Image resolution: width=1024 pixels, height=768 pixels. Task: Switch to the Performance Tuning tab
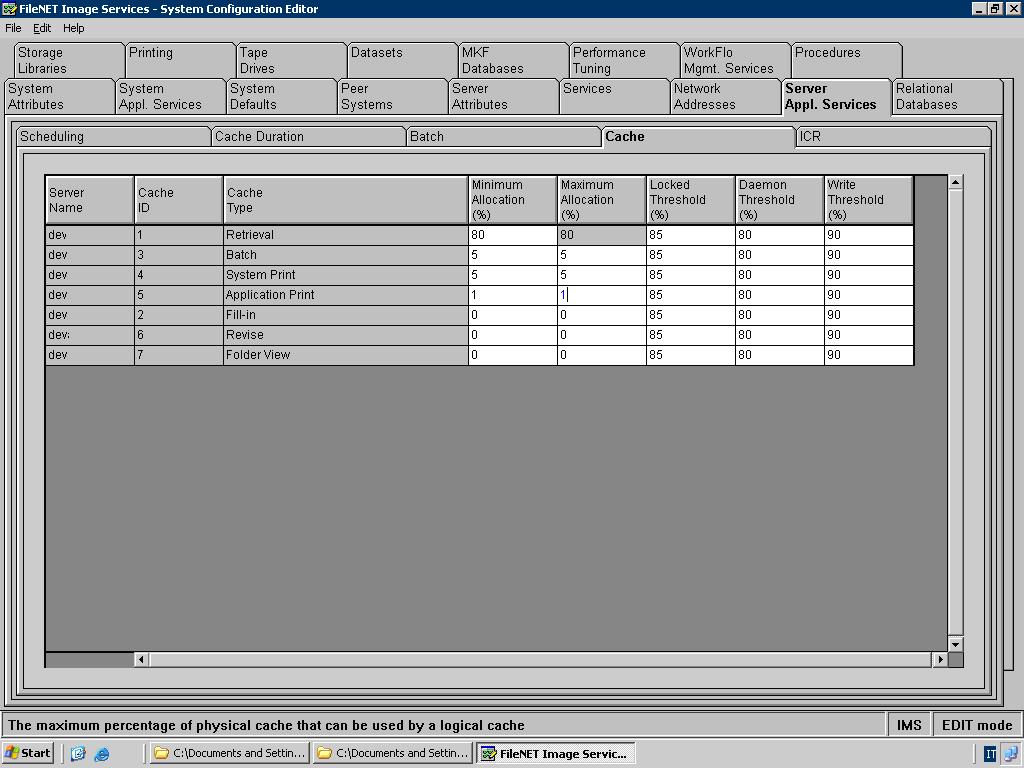tap(624, 60)
